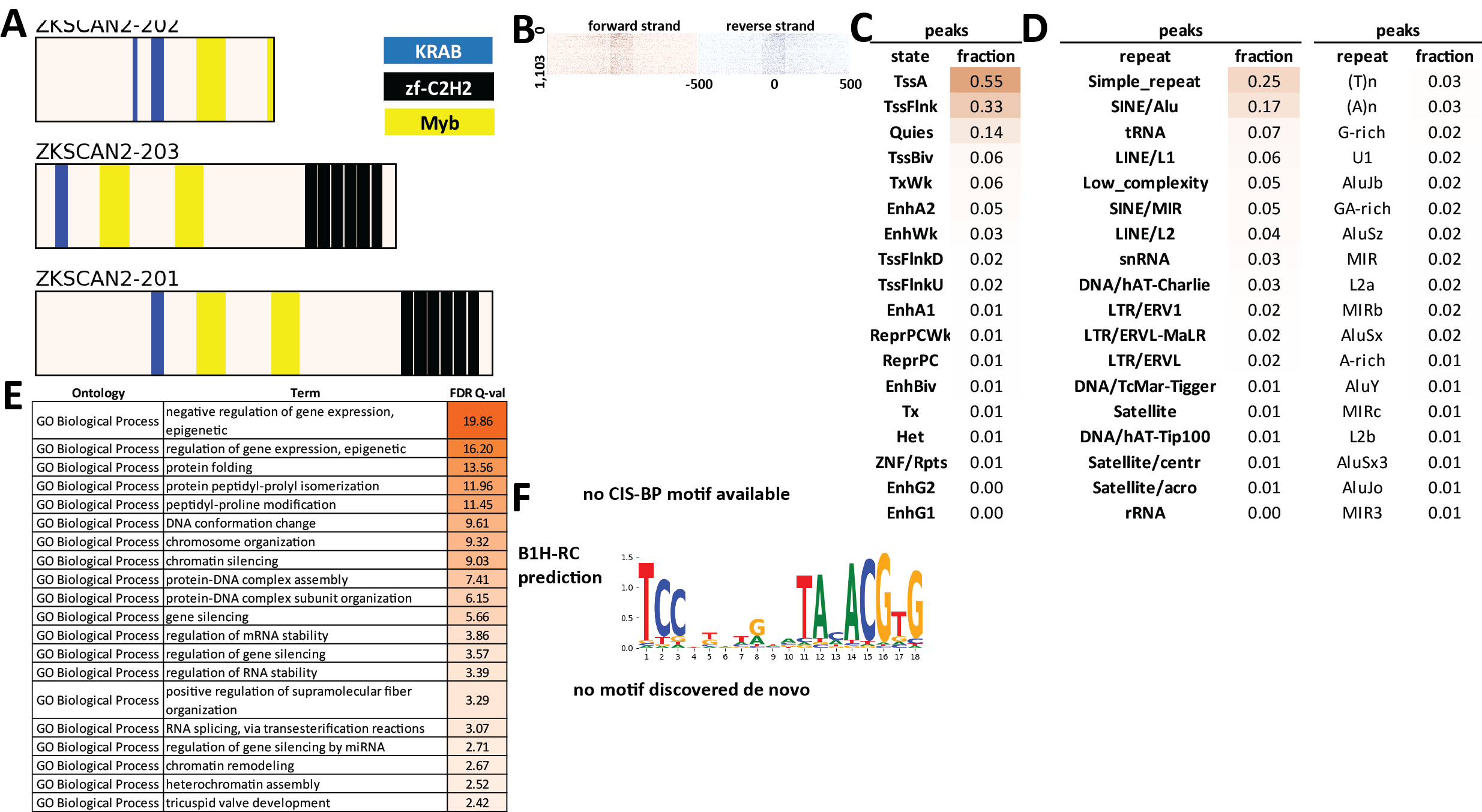Click the Simple_repeat fraction value 0.25
The image size is (1482, 812).
(1264, 81)
